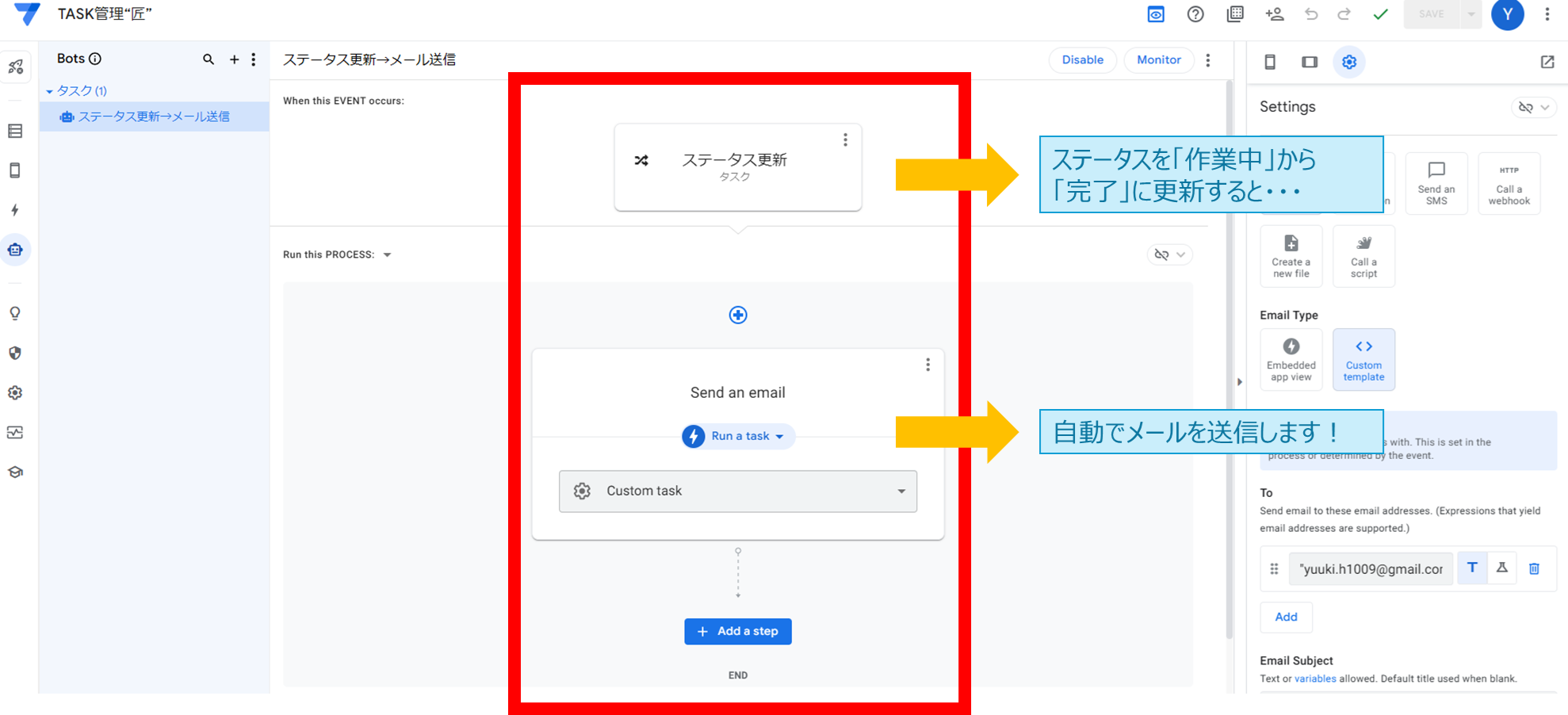Screen dimensions: 1568x715
Task: Click the Disable button
Action: click(1083, 60)
